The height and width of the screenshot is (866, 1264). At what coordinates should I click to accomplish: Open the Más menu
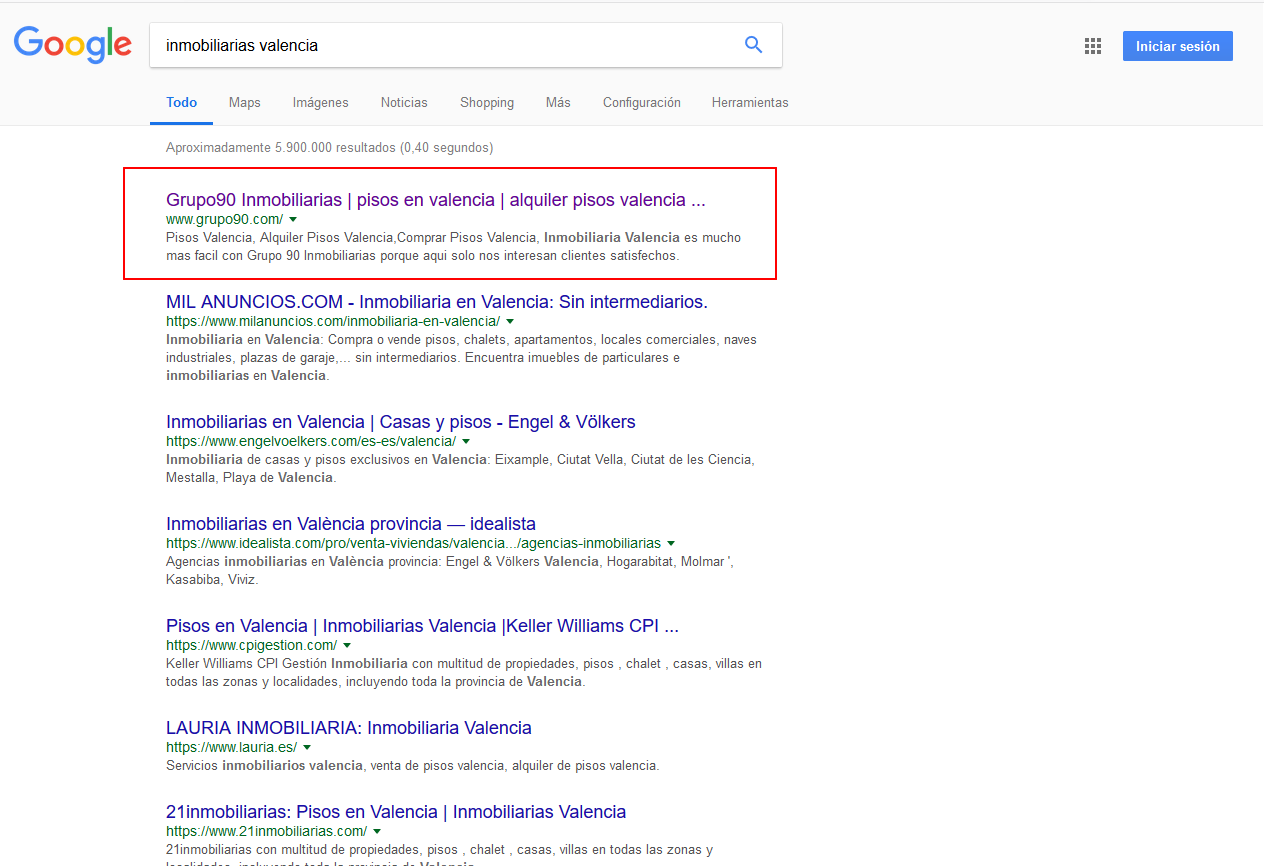(558, 103)
